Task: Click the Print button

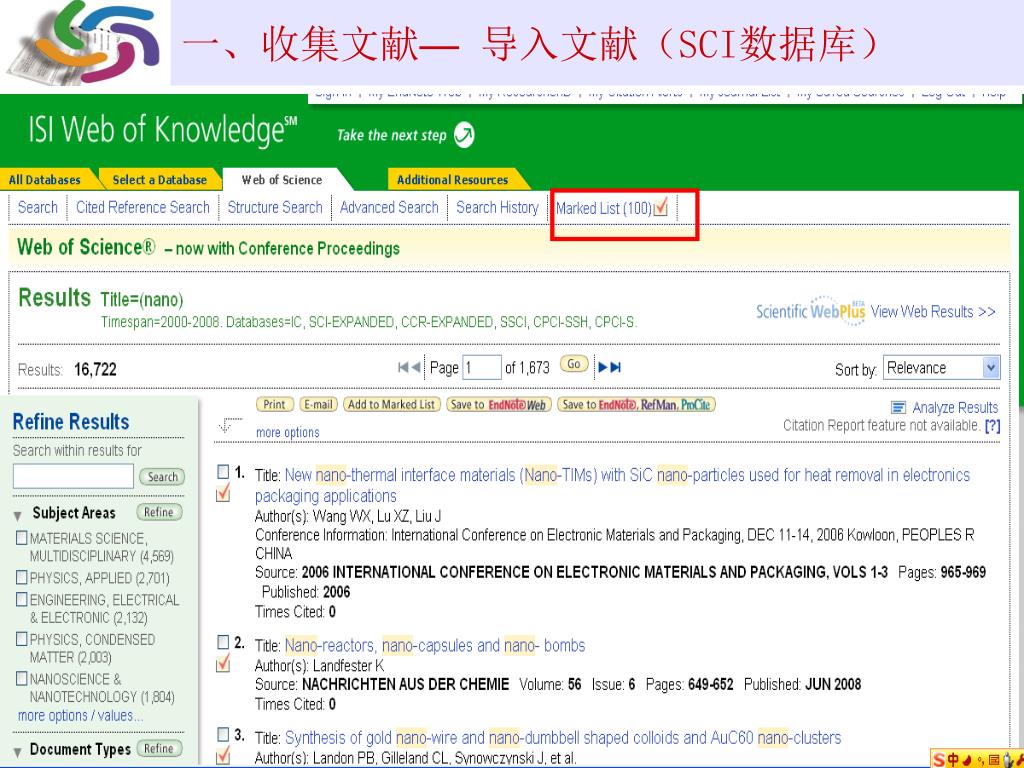Action: [274, 404]
